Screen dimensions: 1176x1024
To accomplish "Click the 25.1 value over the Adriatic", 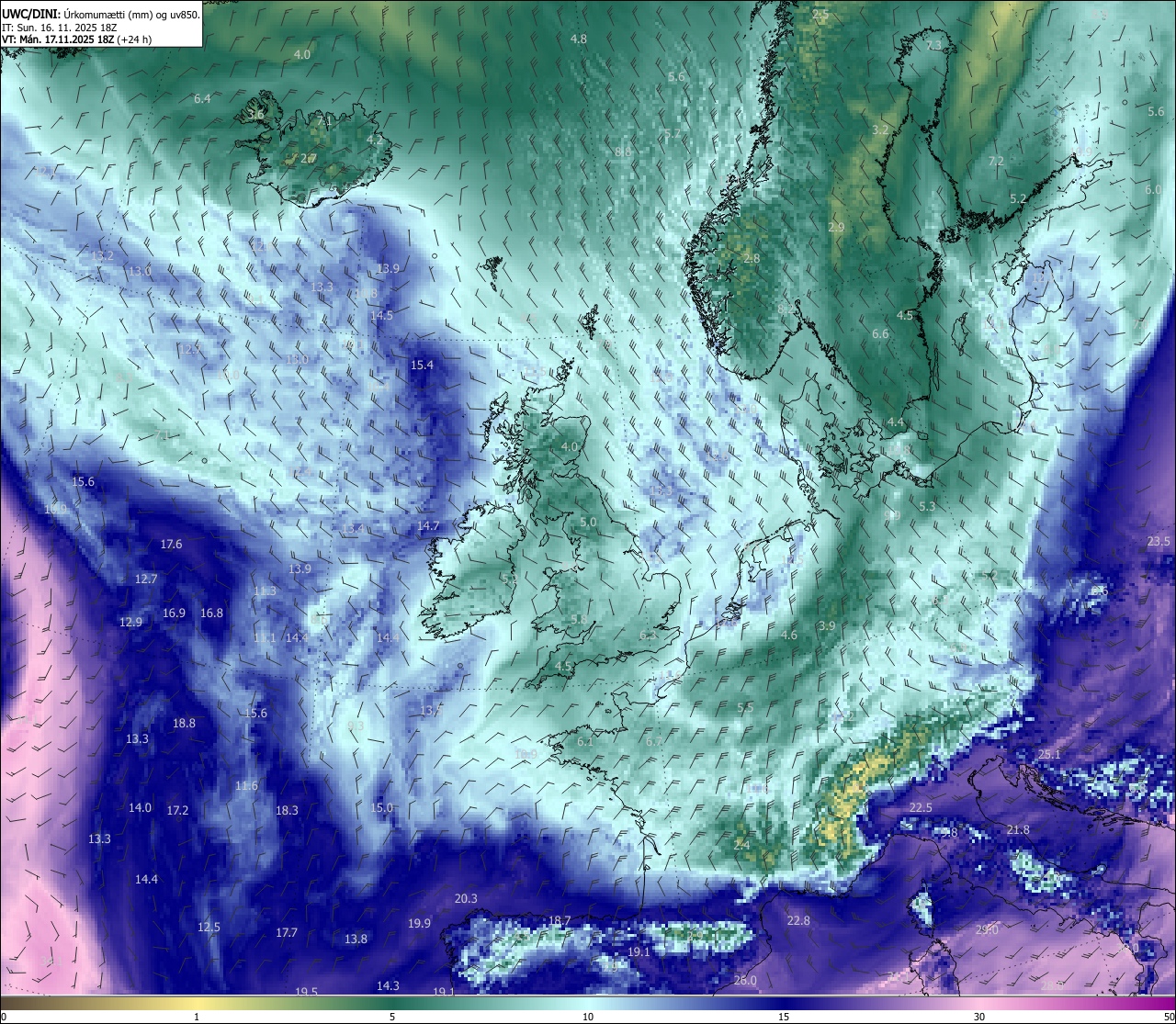I will 1048,754.
